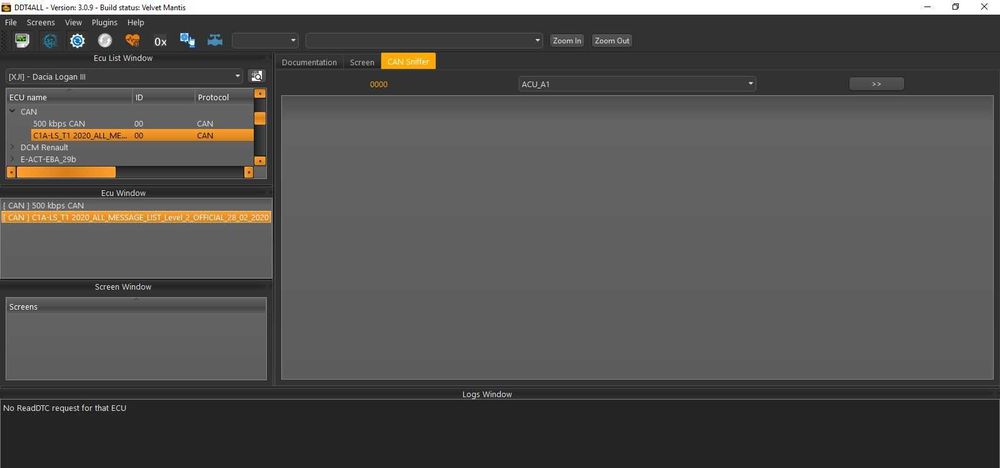
Task: Click the grey circular icon in the toolbar
Action: [x=105, y=40]
